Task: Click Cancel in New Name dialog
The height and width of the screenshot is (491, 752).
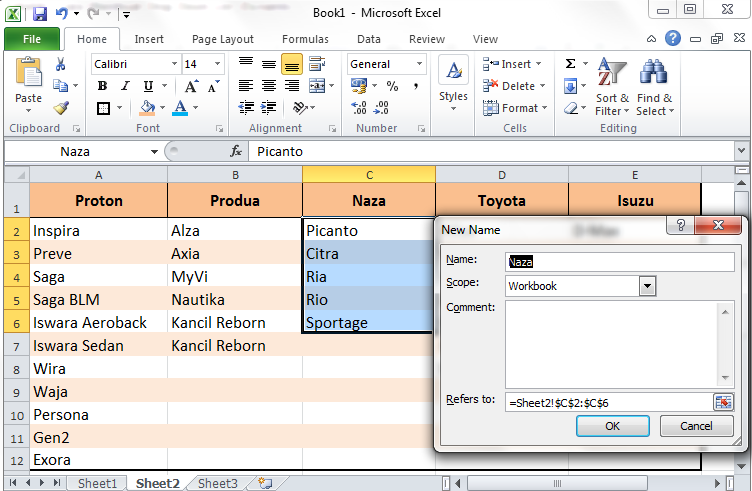Action: tap(696, 426)
